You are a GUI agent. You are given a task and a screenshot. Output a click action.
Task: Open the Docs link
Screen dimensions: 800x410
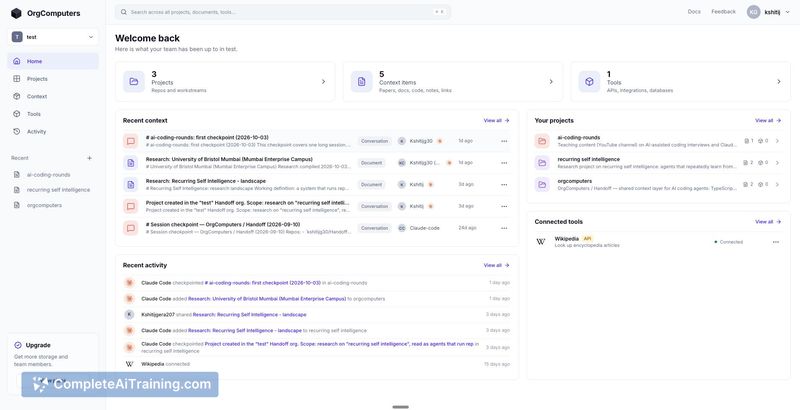694,11
